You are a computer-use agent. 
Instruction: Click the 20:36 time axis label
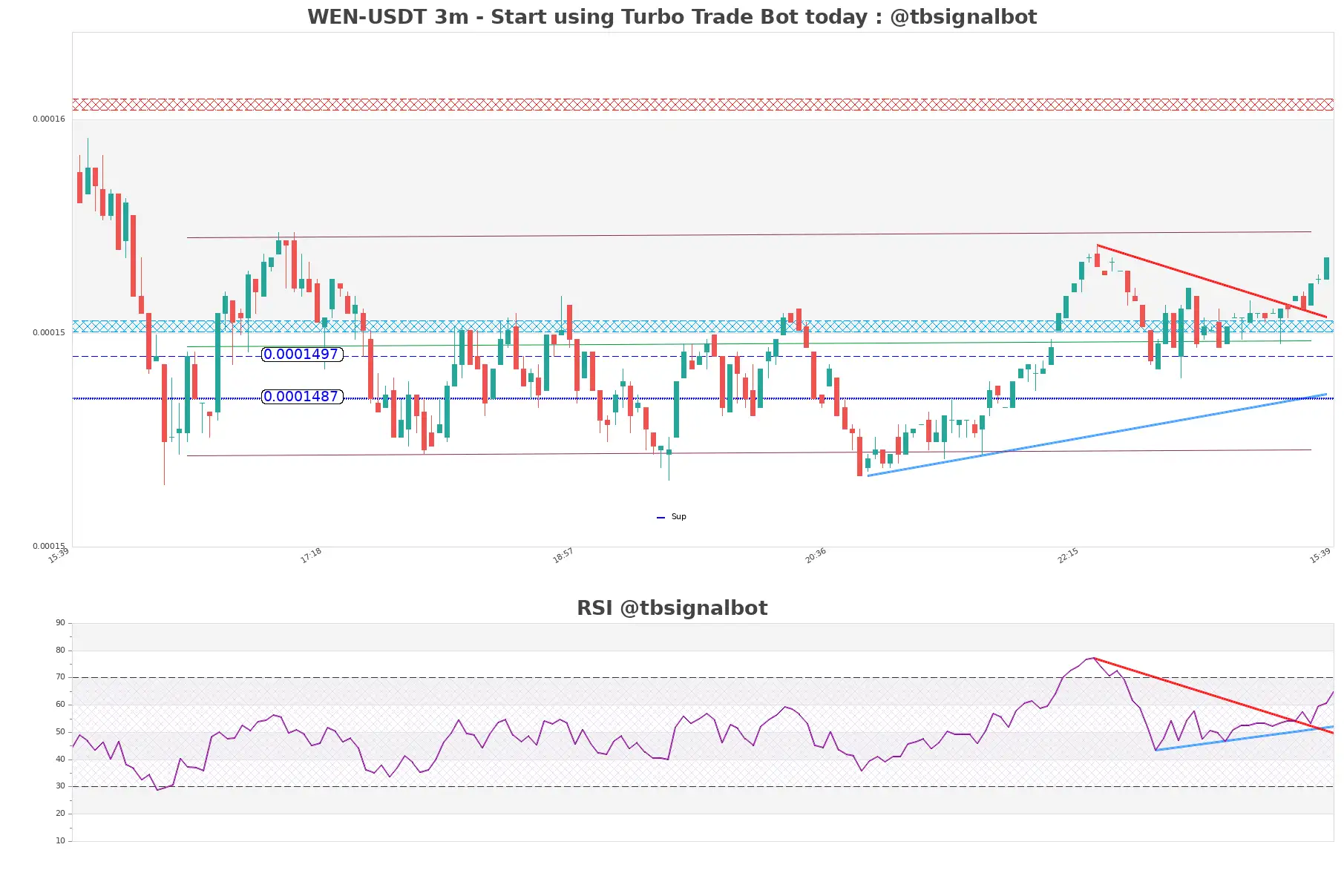point(816,556)
